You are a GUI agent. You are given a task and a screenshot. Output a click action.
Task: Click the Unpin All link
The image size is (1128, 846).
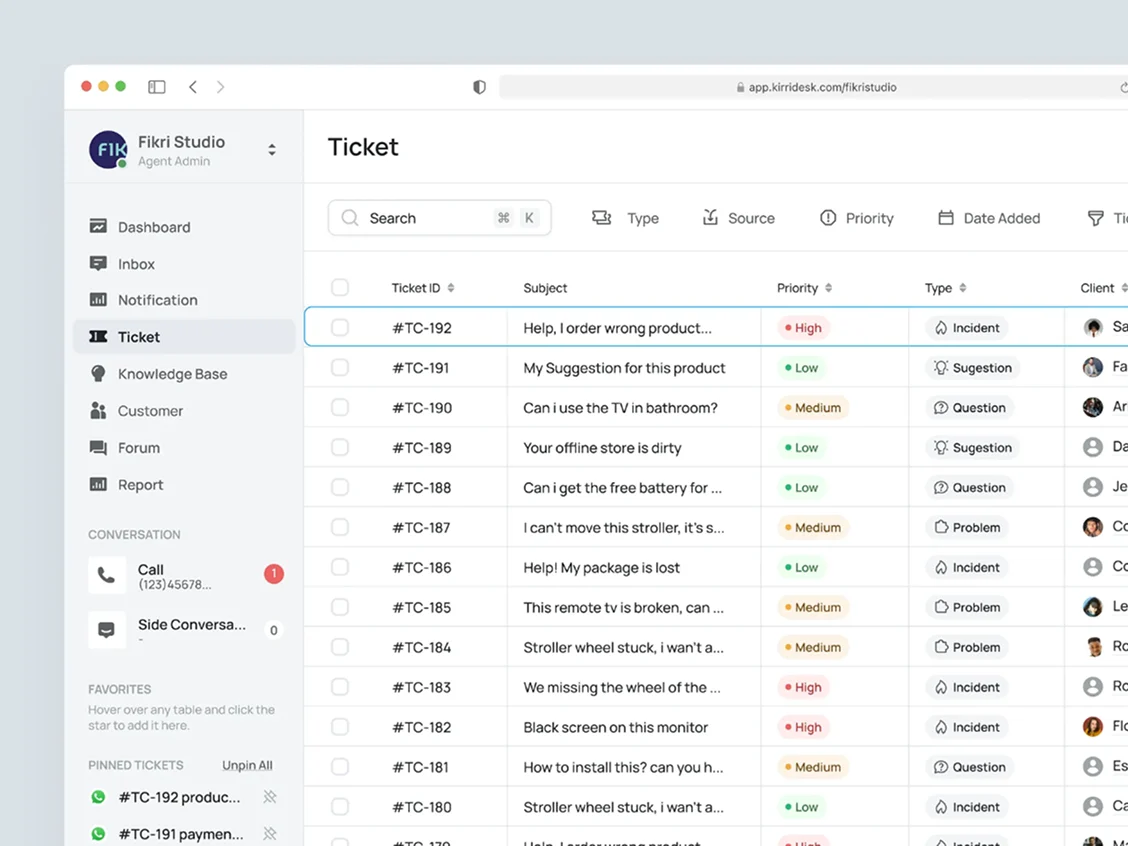click(x=247, y=765)
